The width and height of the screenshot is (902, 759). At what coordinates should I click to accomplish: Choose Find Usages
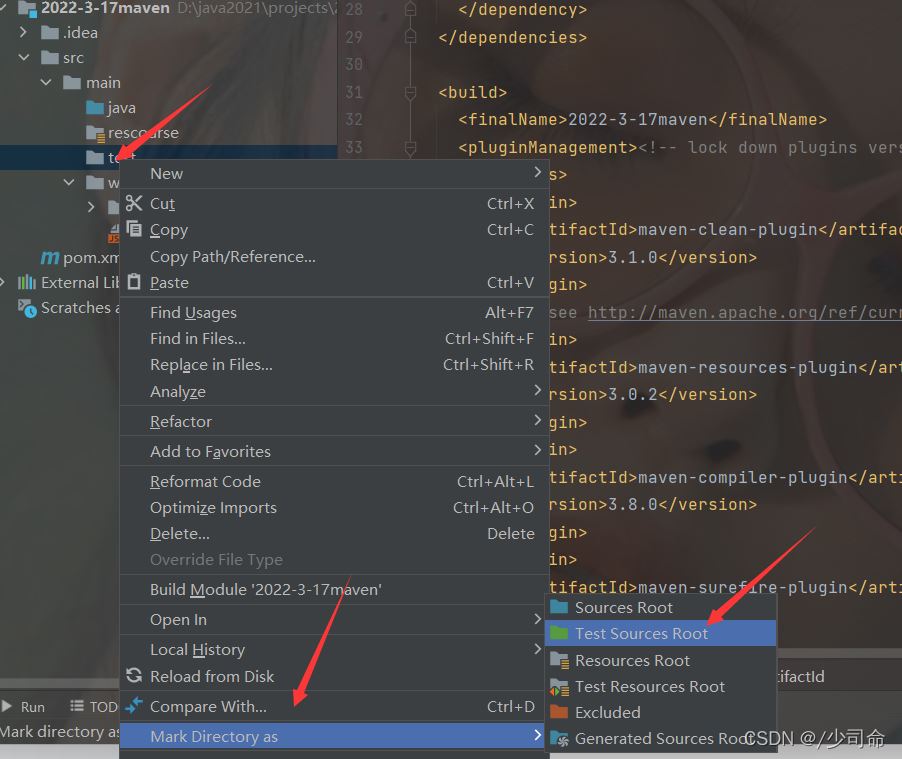[x=334, y=312]
